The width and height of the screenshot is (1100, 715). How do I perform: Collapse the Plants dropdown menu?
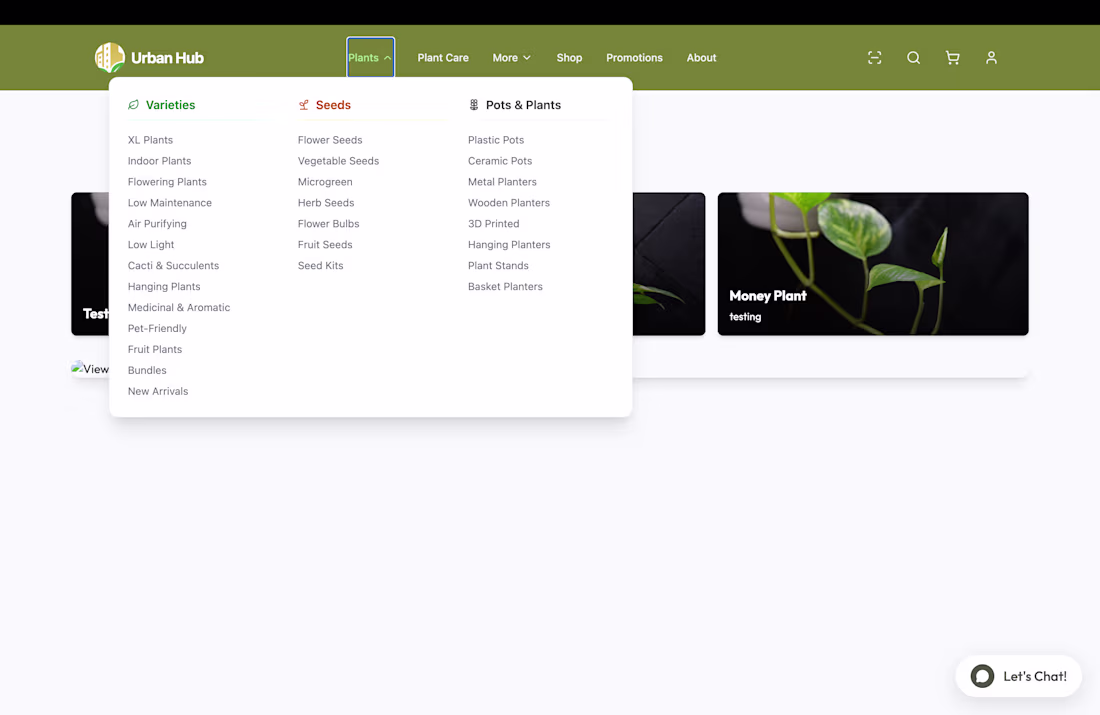click(x=370, y=58)
